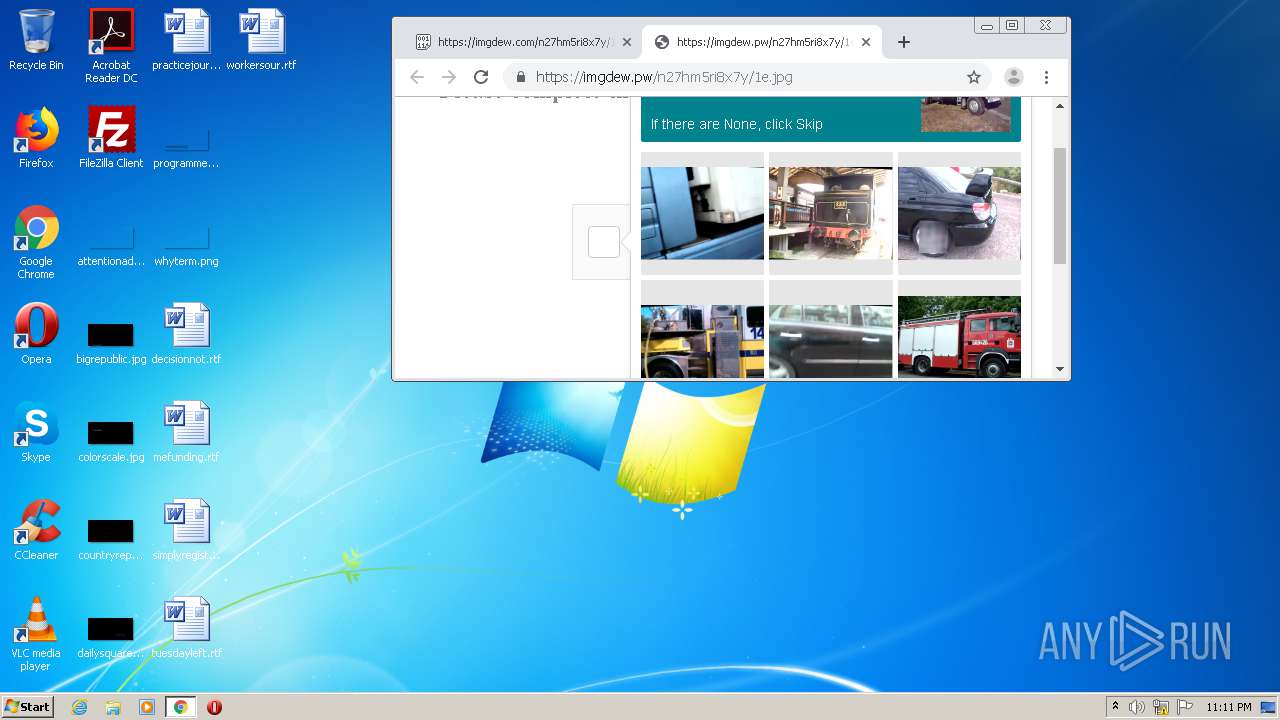Launch Skype desktop shortcut
Screen dimensions: 1280x720
[36, 432]
